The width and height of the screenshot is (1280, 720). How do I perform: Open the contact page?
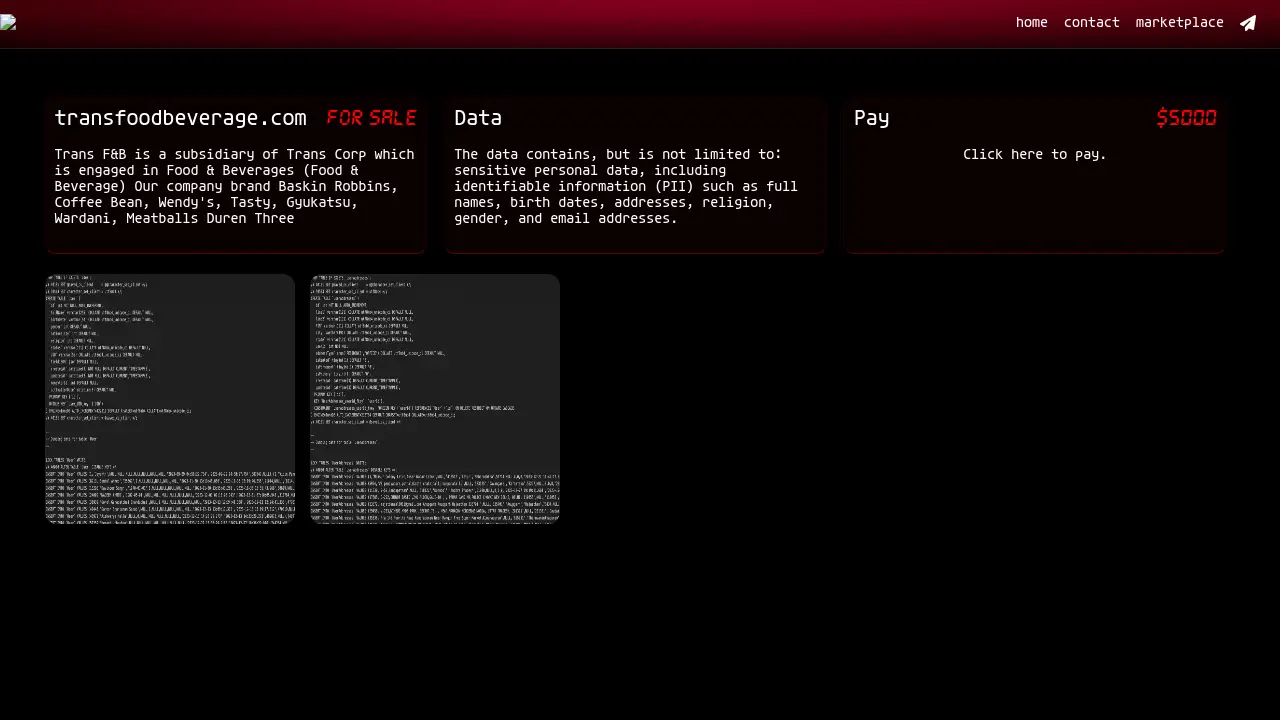(1091, 22)
